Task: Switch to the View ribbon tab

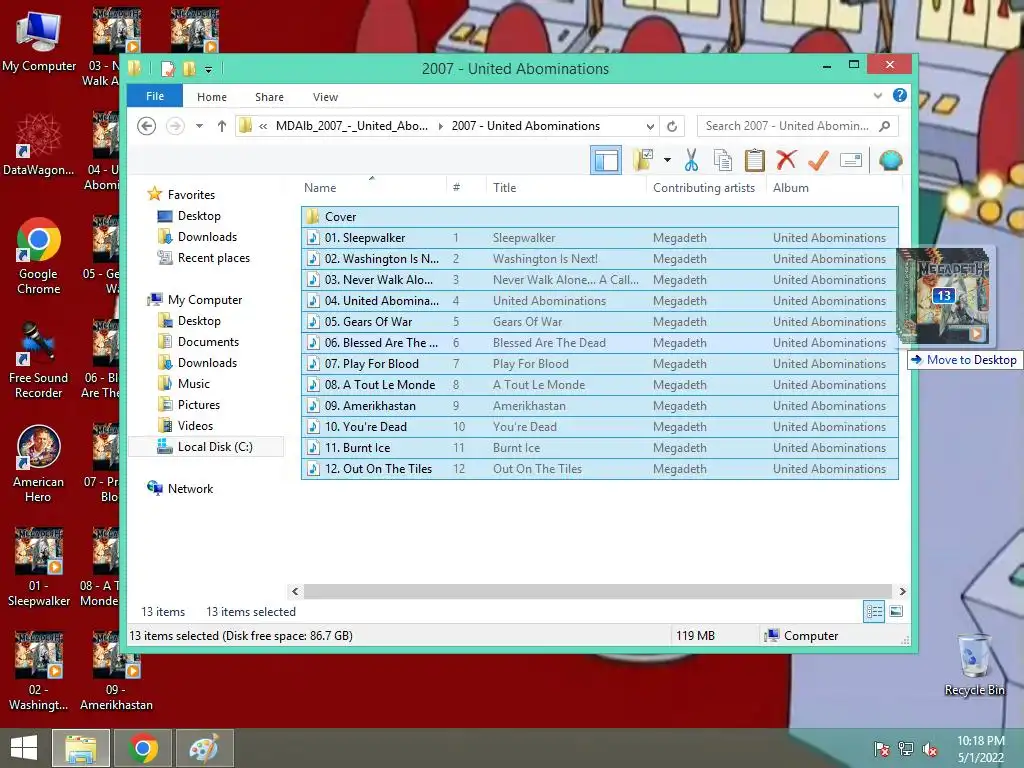Action: 325,97
